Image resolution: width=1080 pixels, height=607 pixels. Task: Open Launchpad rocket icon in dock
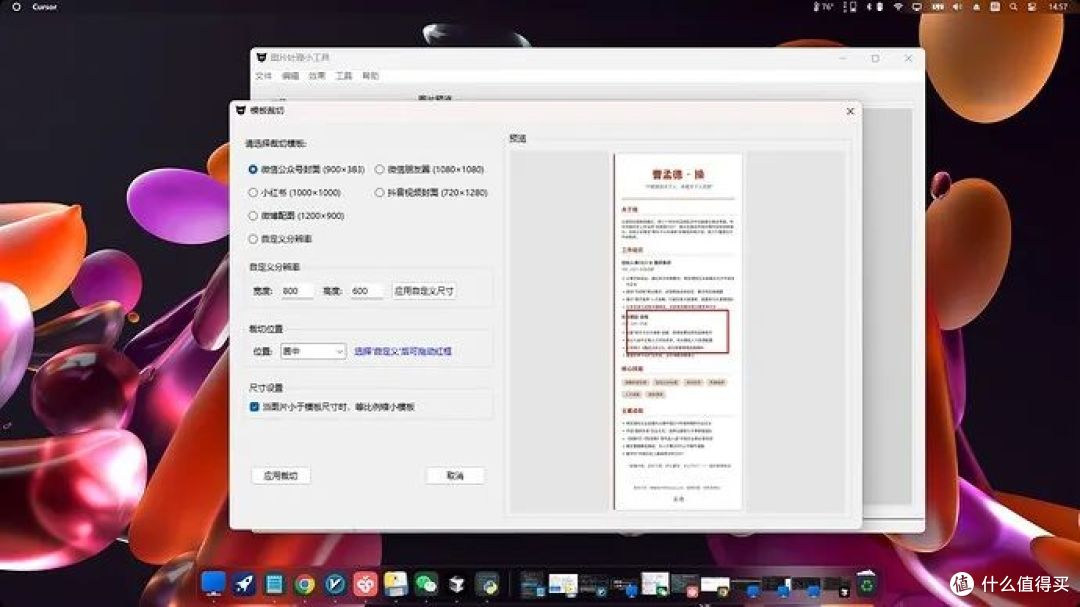244,584
